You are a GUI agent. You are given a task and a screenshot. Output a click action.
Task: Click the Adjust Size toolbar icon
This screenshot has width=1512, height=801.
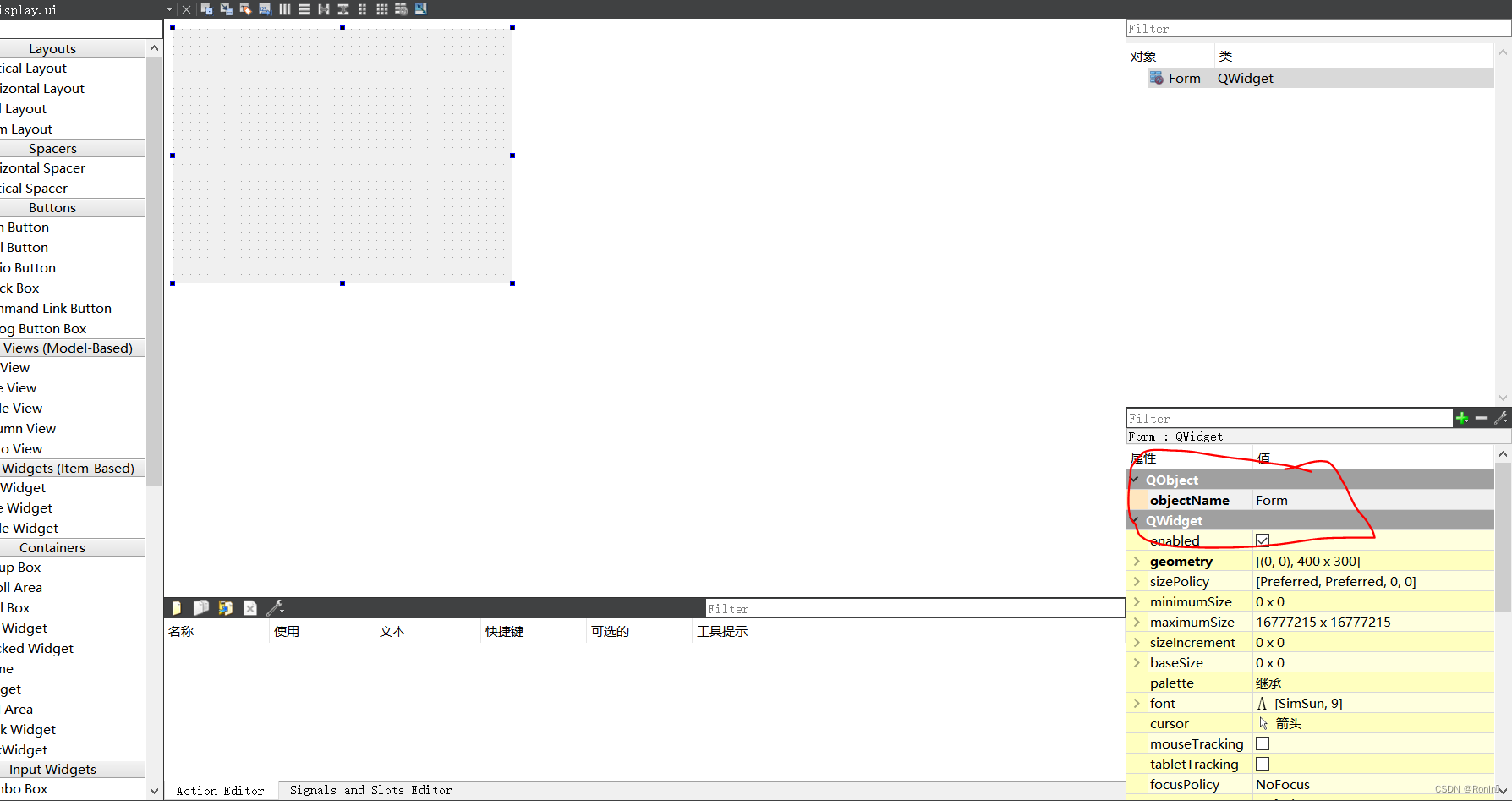click(x=420, y=9)
